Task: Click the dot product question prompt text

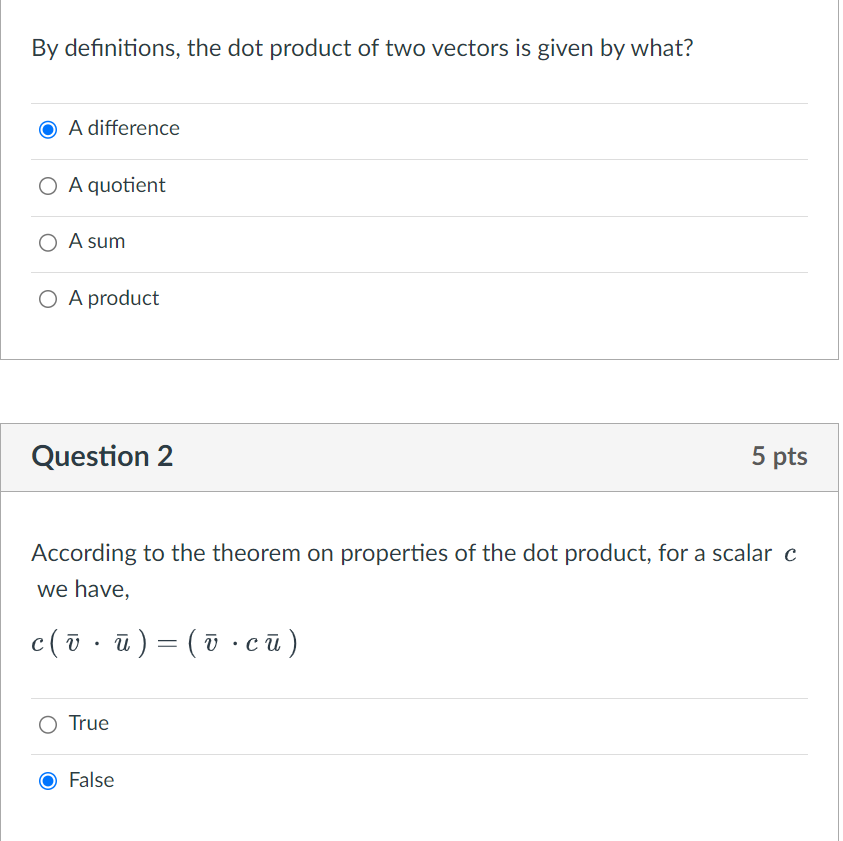Action: coord(361,47)
